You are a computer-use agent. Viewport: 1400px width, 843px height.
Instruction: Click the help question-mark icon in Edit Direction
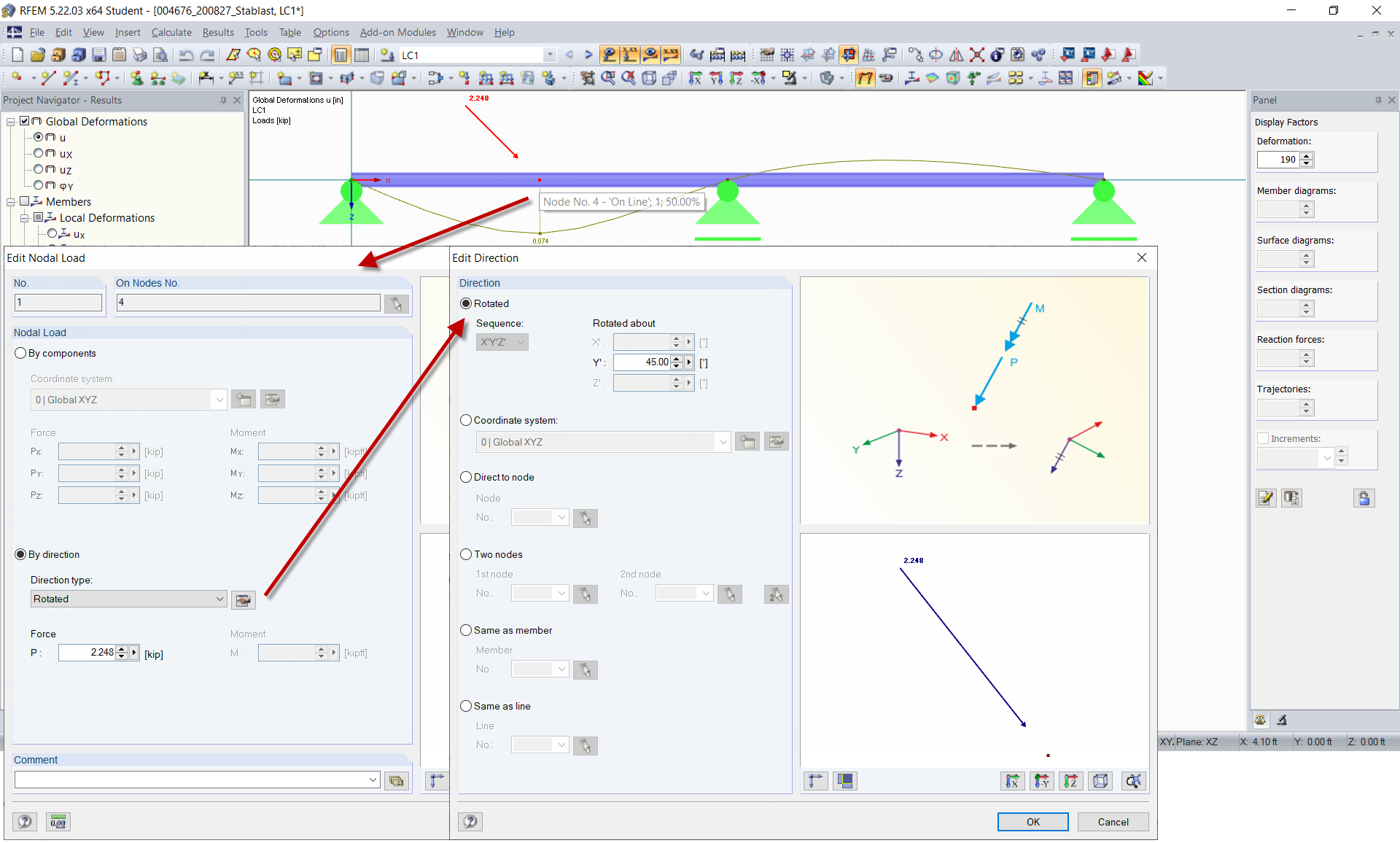point(470,822)
